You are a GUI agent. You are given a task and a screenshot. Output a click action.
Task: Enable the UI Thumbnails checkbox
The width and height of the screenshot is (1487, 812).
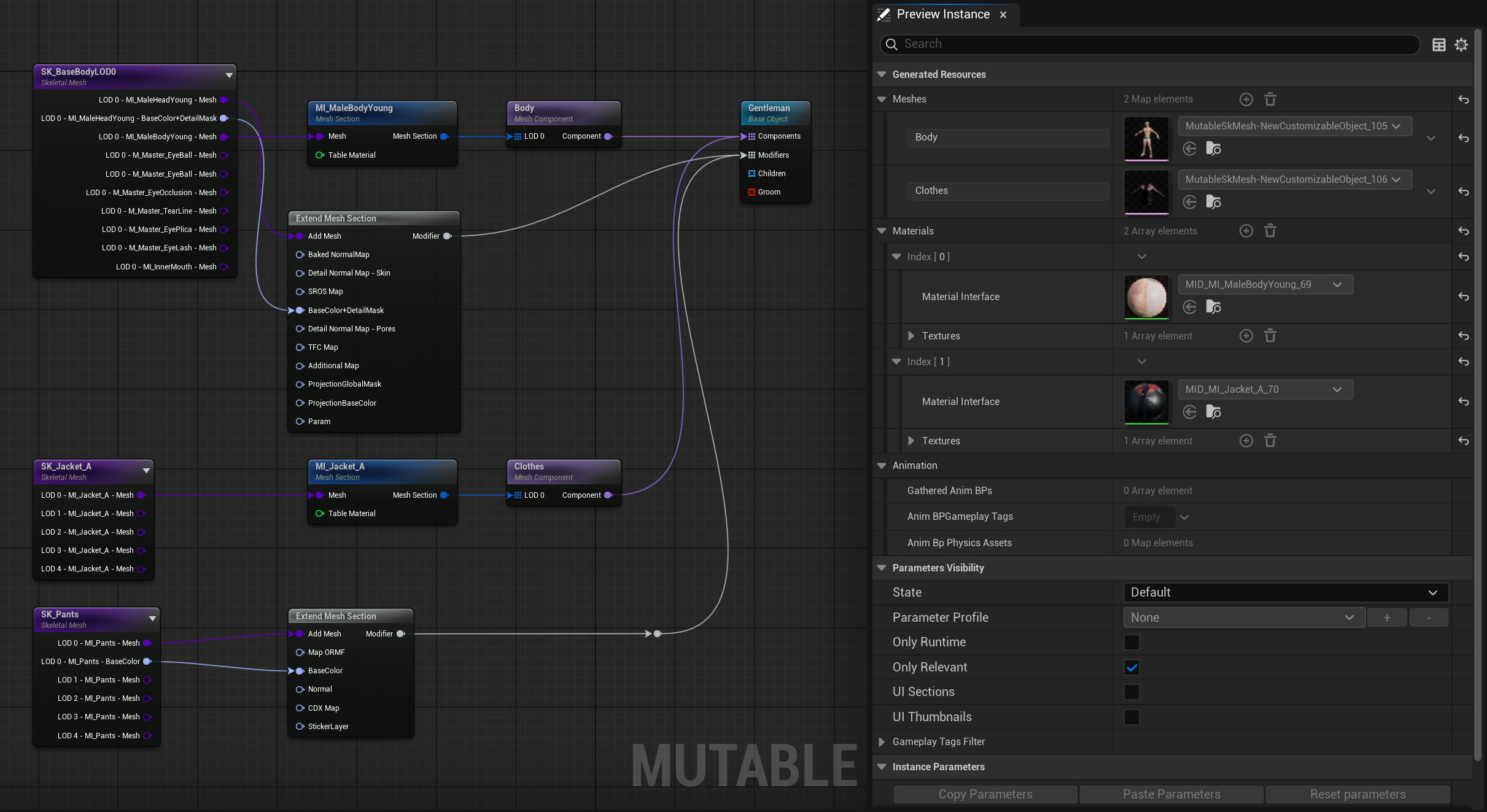click(1132, 717)
